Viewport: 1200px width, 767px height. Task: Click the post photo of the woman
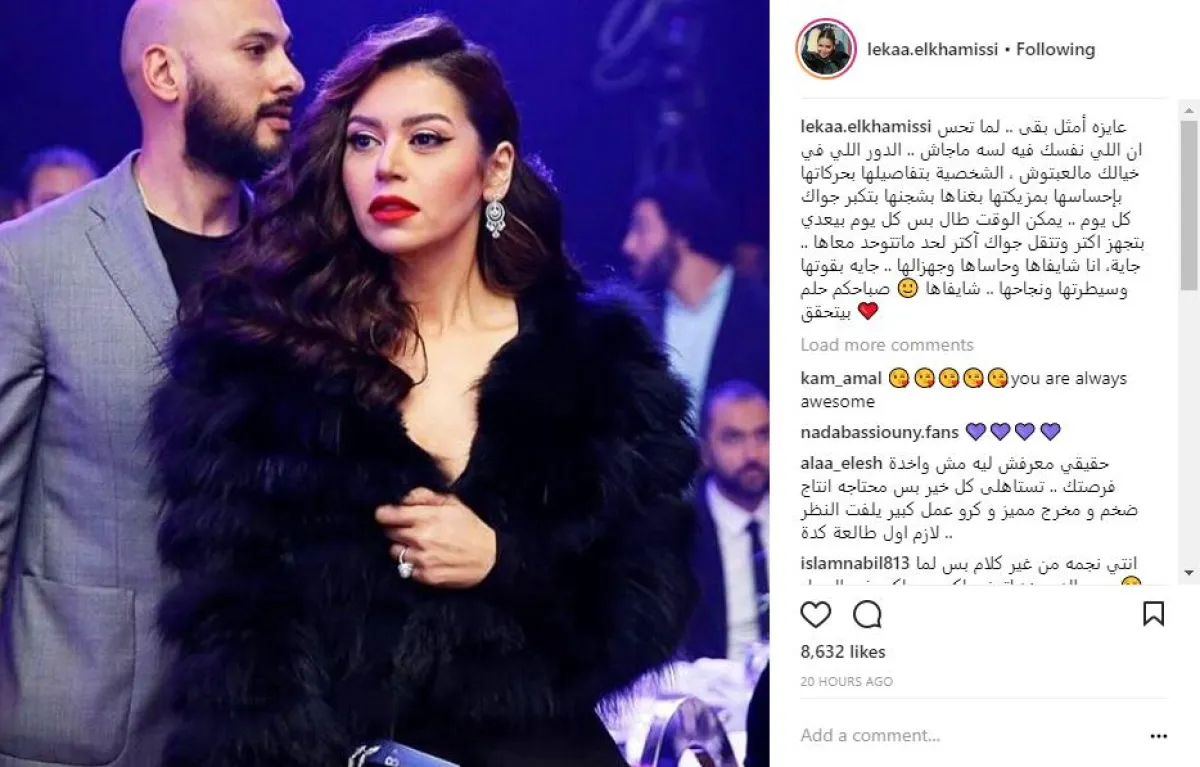click(385, 383)
